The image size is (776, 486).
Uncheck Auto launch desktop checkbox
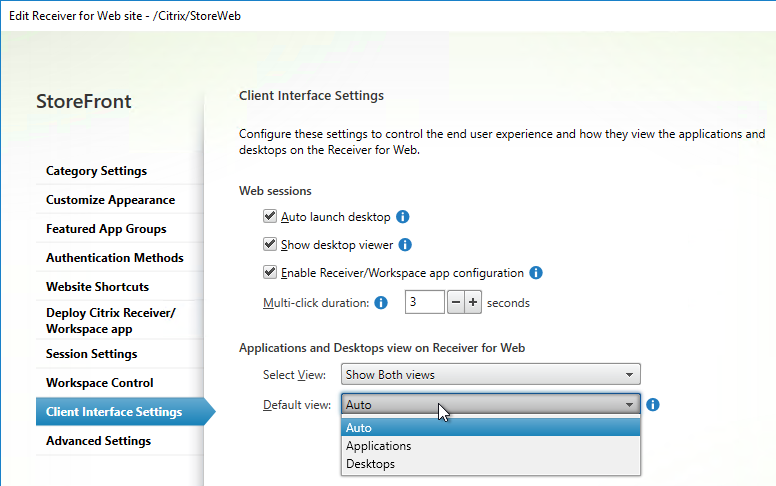pyautogui.click(x=270, y=216)
